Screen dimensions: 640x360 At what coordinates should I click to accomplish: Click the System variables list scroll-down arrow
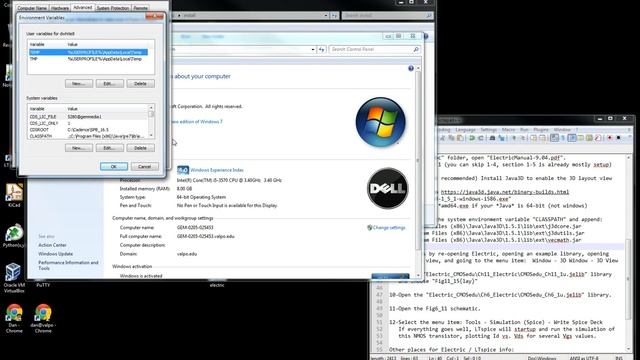point(151,135)
